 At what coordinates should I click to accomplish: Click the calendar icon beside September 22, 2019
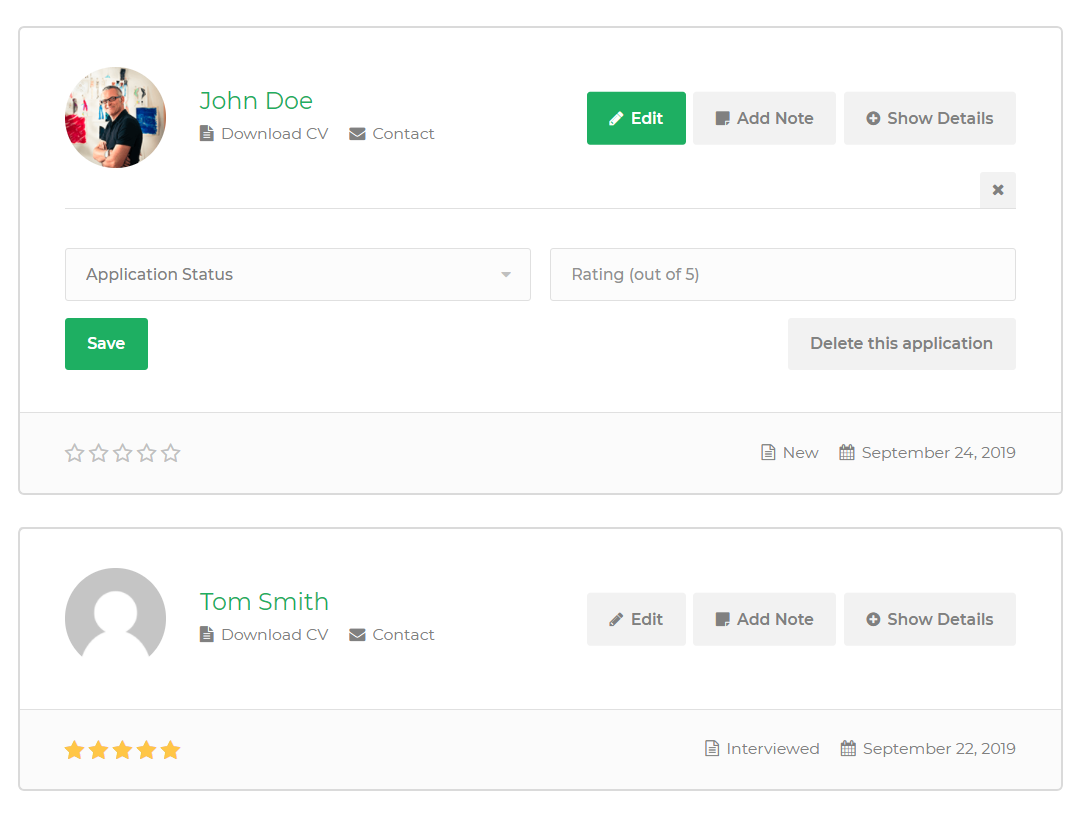tap(848, 749)
